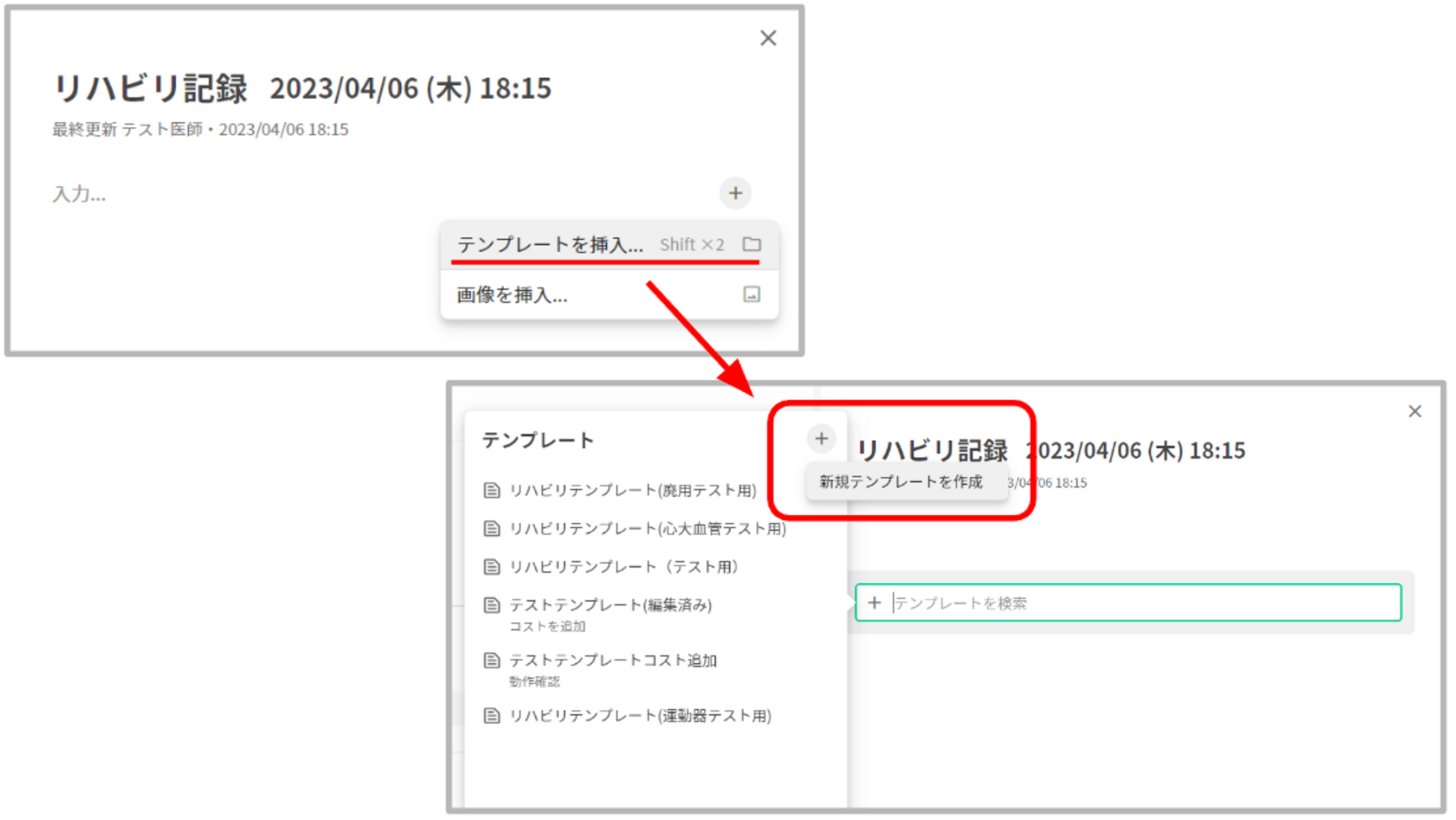Open リハビリテンプレート(廃用テスト用) template

tap(632, 490)
